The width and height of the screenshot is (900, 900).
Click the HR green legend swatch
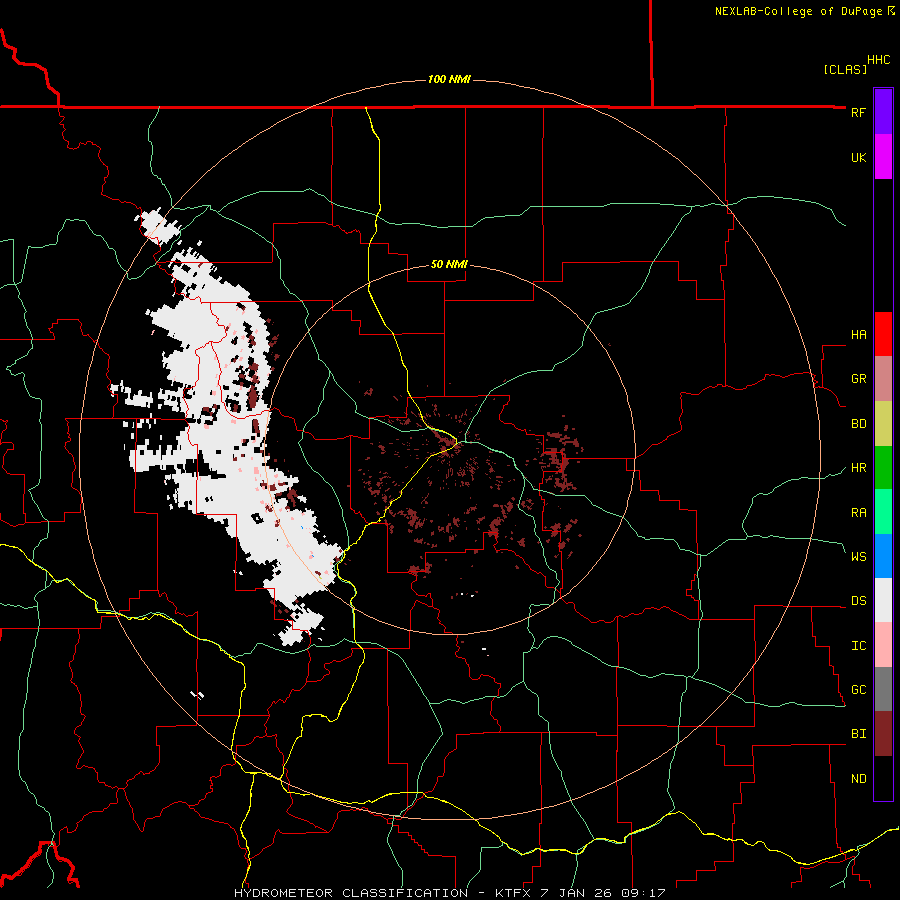pos(883,468)
